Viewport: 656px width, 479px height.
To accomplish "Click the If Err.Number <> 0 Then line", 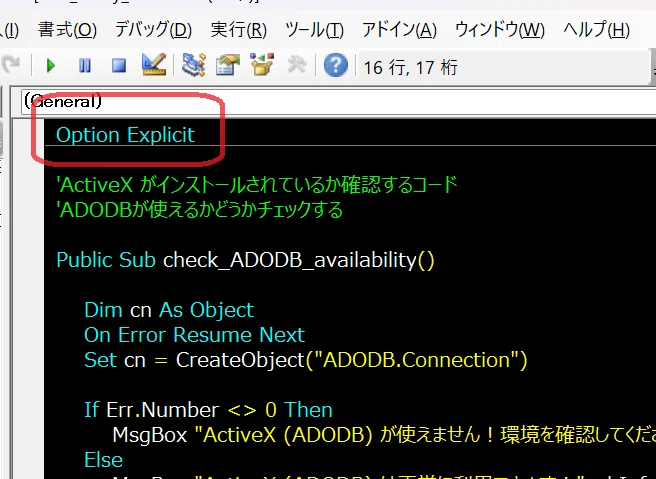I will 208,410.
